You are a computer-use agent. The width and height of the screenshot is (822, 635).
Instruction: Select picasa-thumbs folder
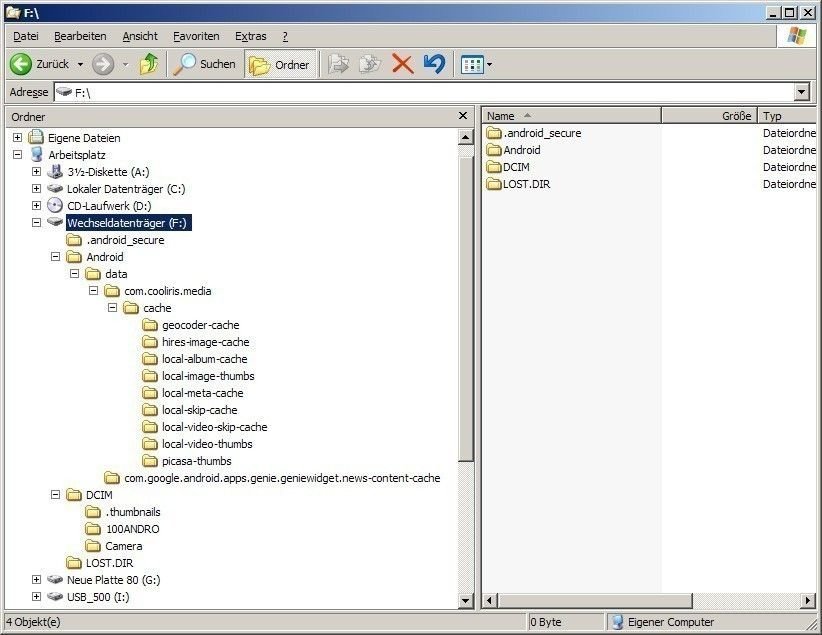tap(187, 461)
